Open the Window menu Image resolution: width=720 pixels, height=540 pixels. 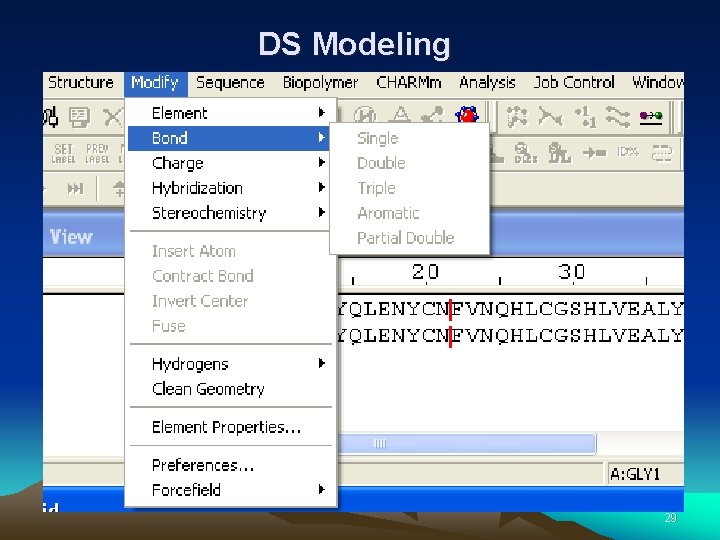657,83
